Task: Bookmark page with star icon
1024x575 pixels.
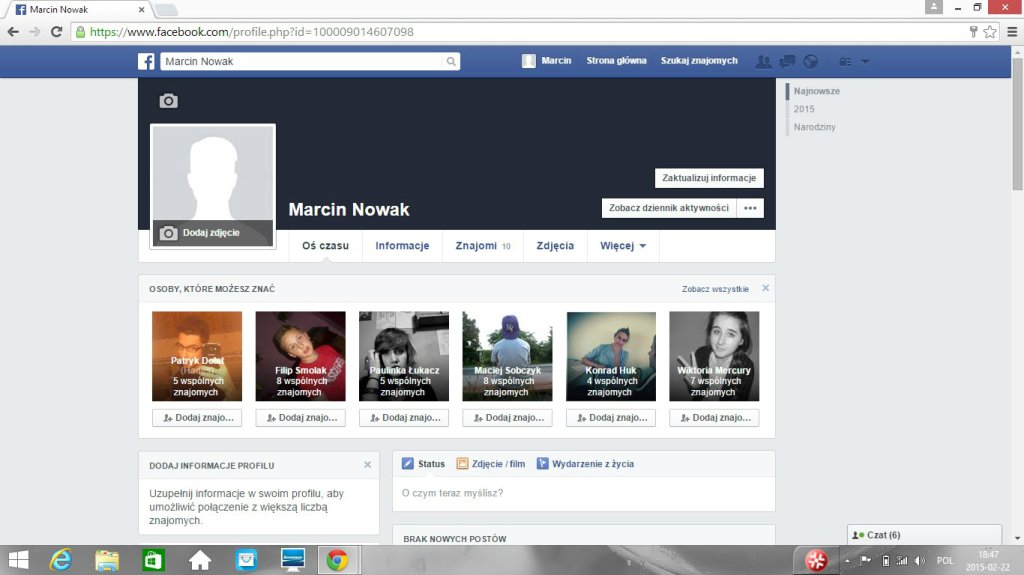Action: pos(990,31)
